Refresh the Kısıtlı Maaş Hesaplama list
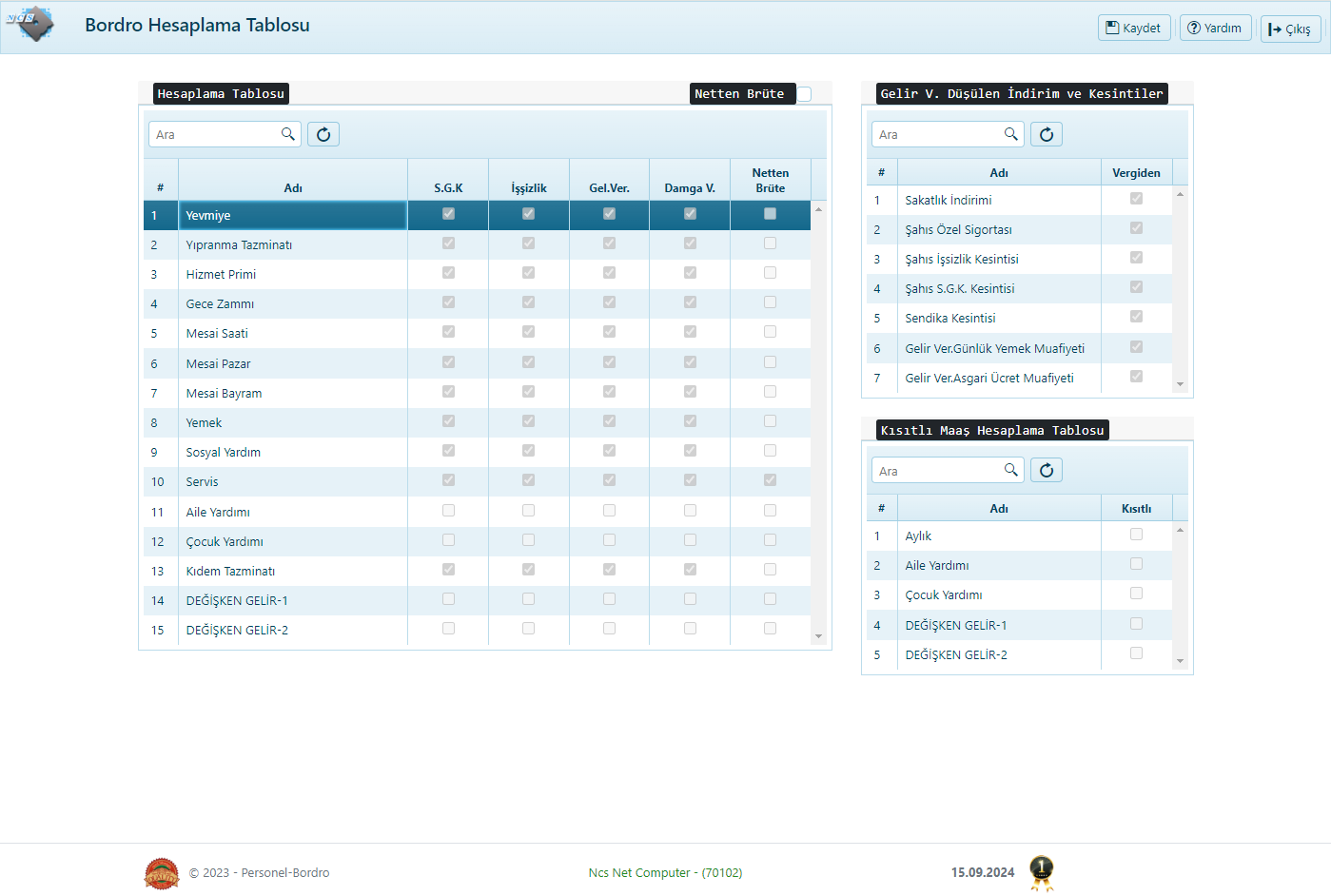1331x896 pixels. click(x=1047, y=470)
